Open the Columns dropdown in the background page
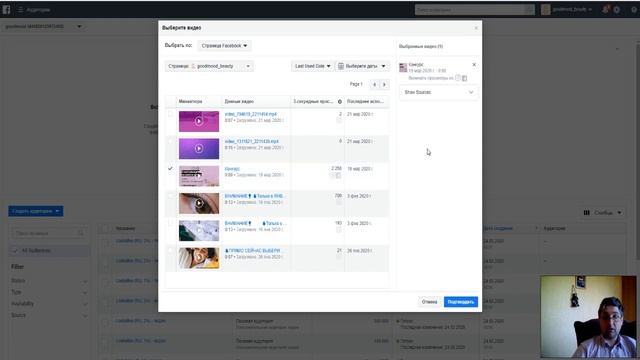The image size is (640, 360). pos(603,213)
